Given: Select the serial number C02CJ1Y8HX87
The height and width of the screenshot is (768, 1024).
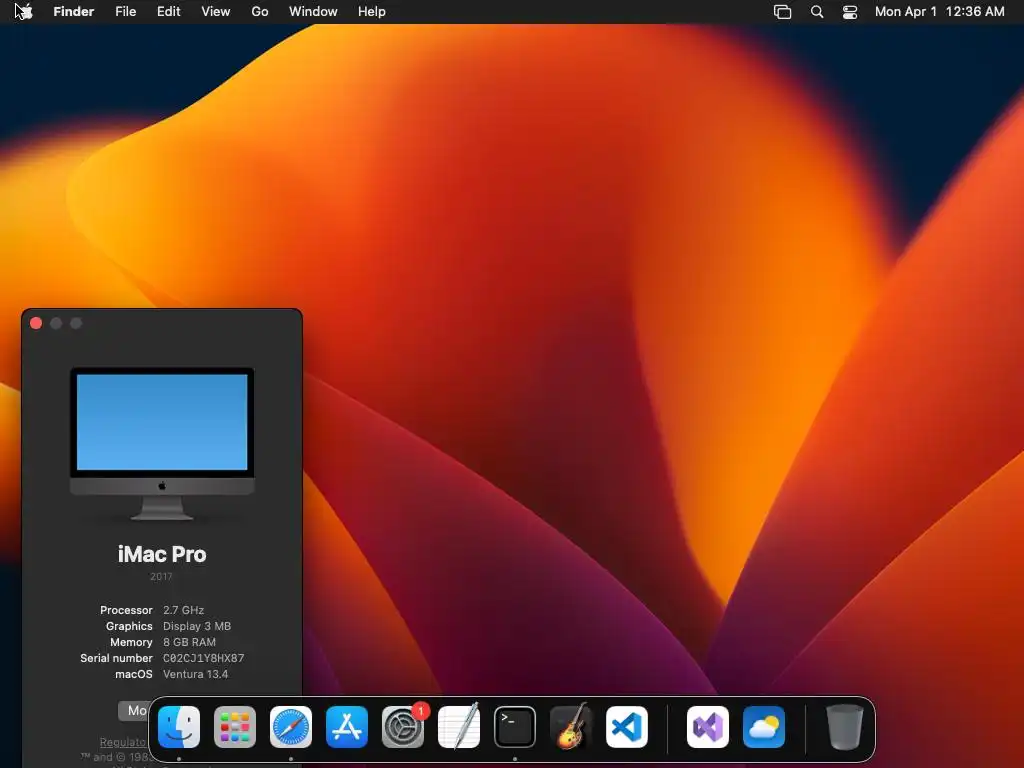Looking at the screenshot, I should point(204,658).
